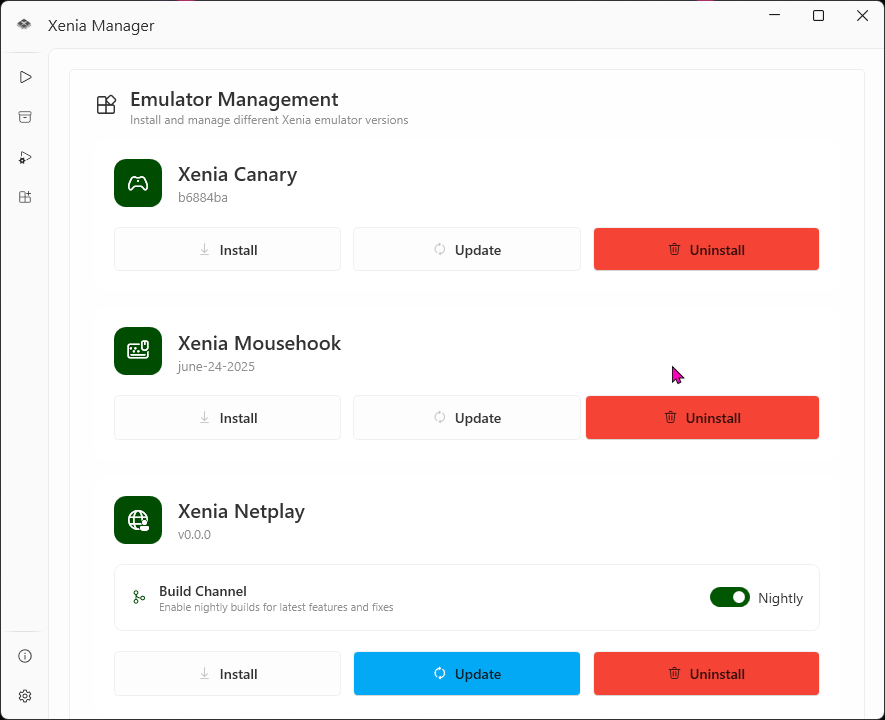Screen dimensions: 885x720
Task: Click the info icon at sidebar bottom
Action: coord(24,655)
